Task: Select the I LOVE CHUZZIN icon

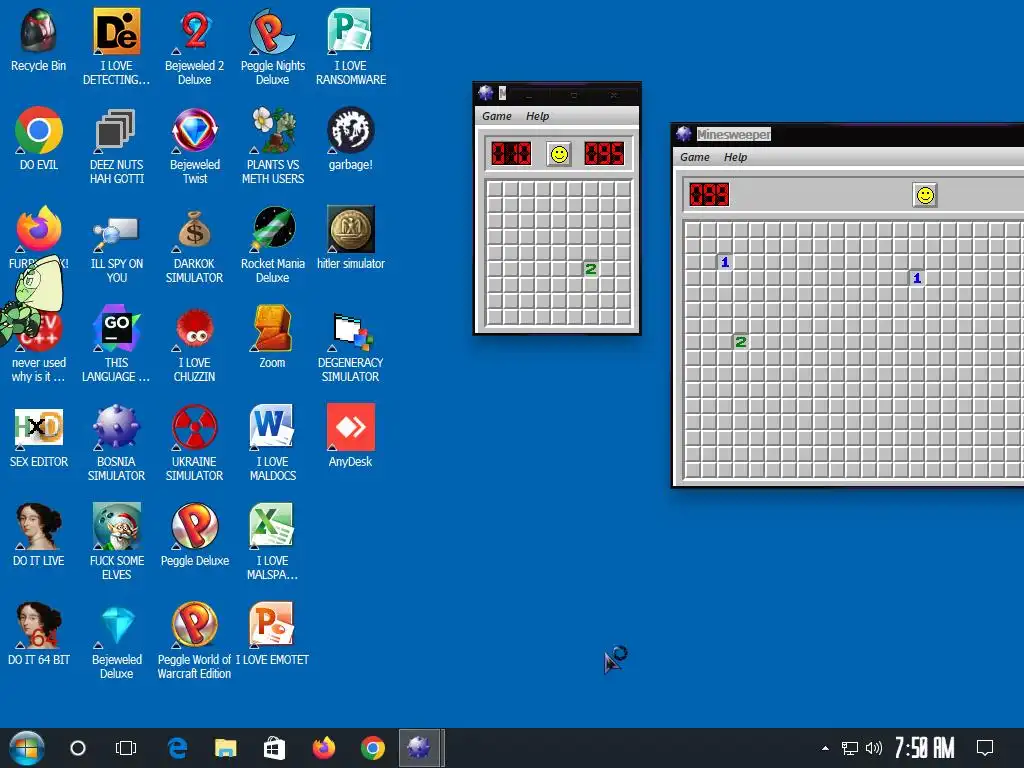Action: coord(194,328)
